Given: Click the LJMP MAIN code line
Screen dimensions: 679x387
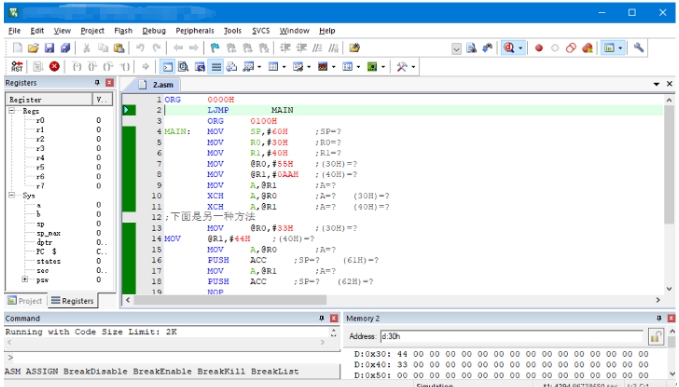Looking at the screenshot, I should [x=414, y=110].
